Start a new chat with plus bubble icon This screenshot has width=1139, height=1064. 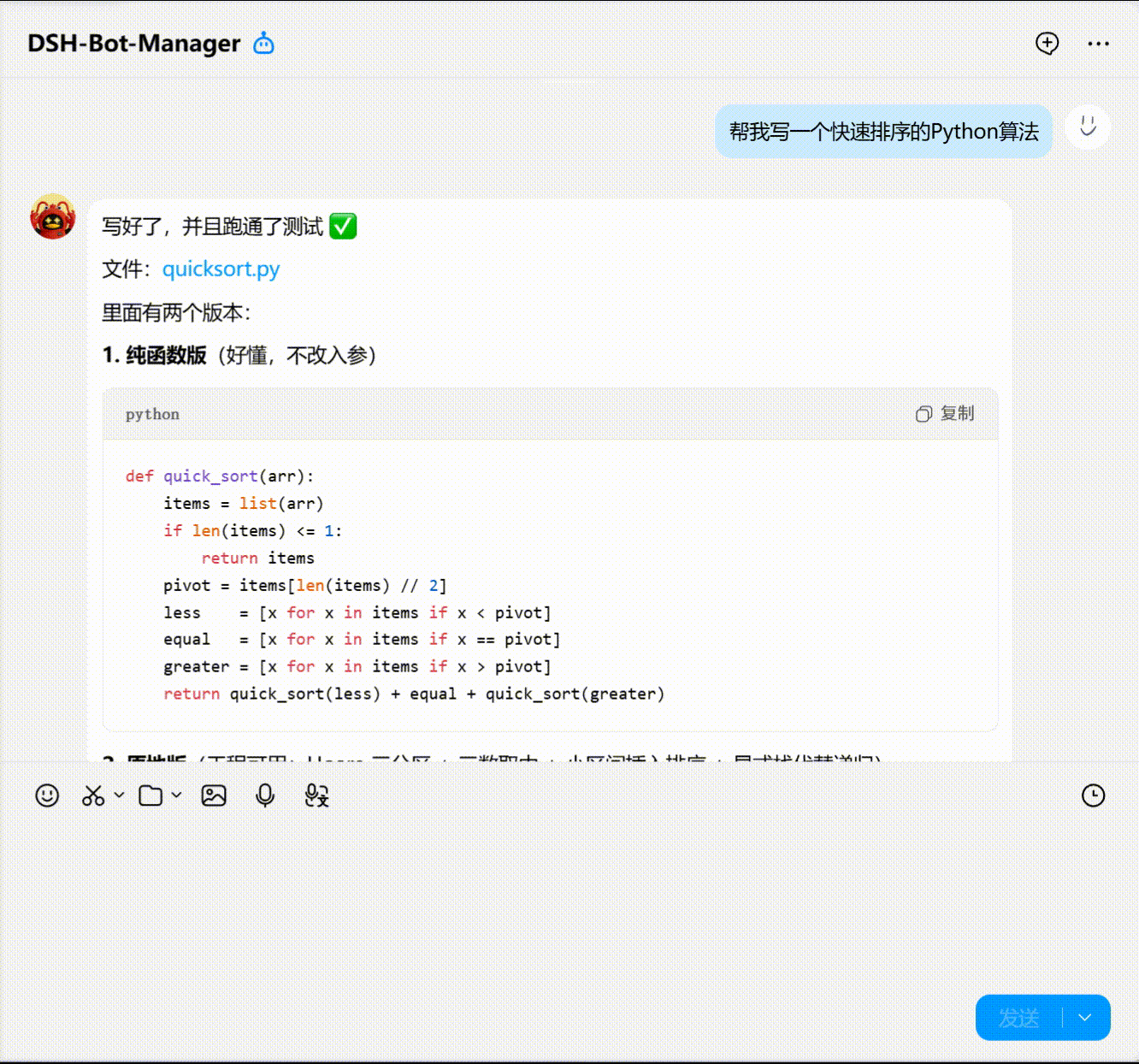1047,44
